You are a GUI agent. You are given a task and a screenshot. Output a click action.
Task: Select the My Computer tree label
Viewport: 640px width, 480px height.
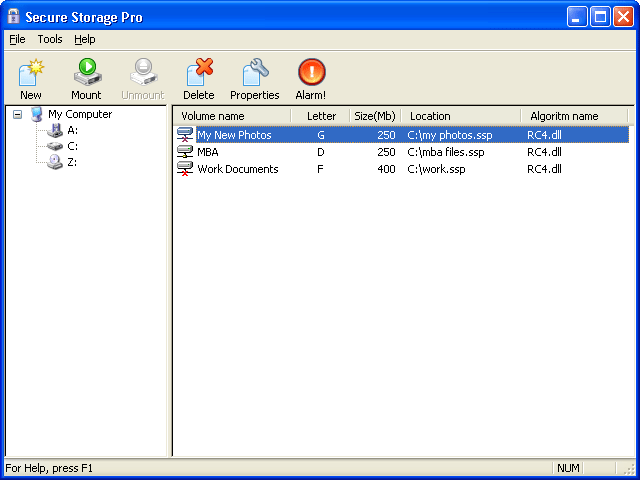[80, 114]
